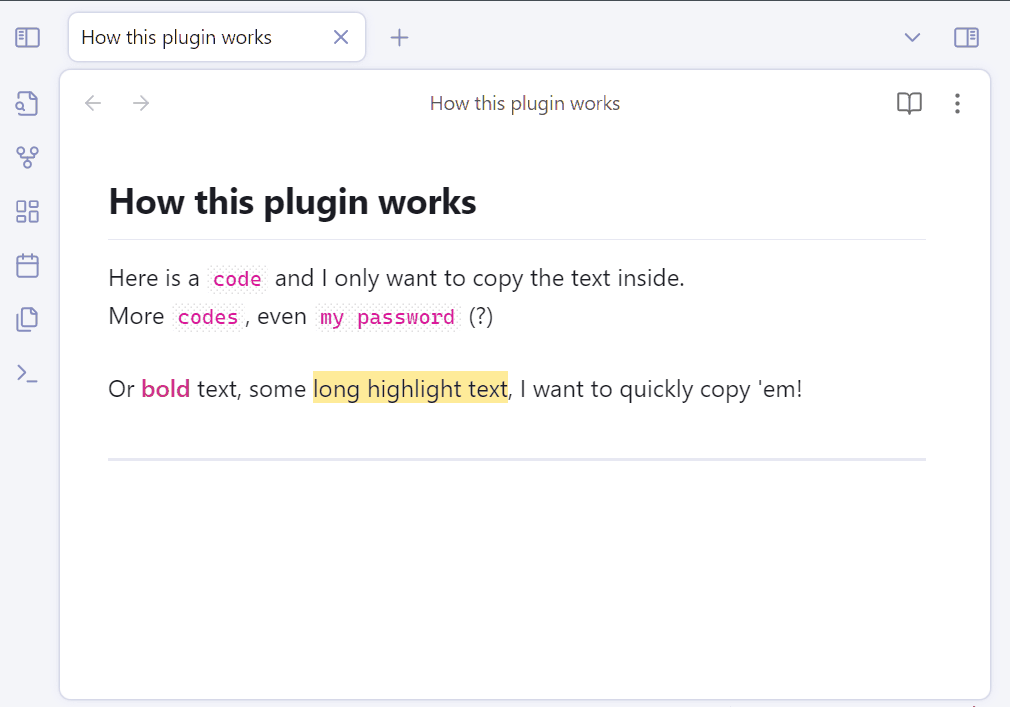Toggle the right sidebar panel
Viewport: 1010px width, 707px height.
[966, 37]
